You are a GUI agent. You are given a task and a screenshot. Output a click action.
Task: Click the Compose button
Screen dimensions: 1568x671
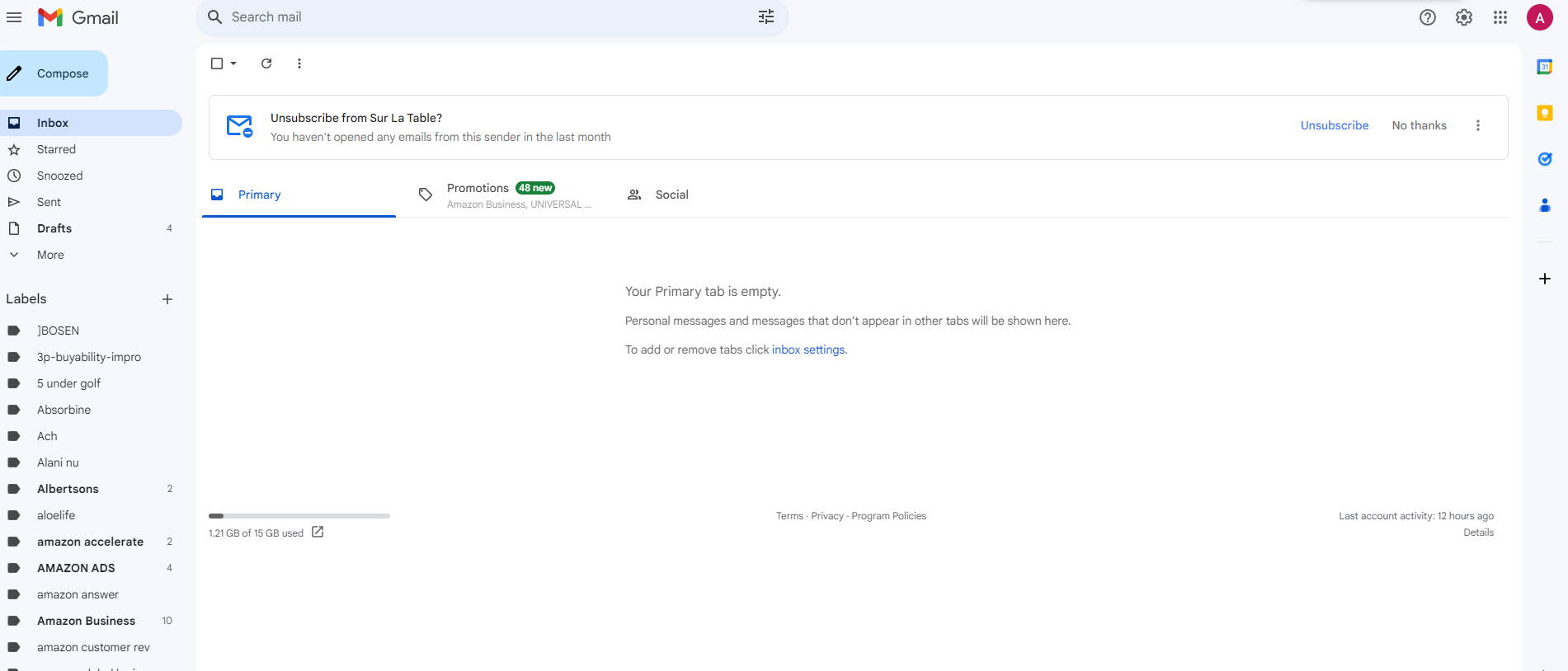point(54,73)
